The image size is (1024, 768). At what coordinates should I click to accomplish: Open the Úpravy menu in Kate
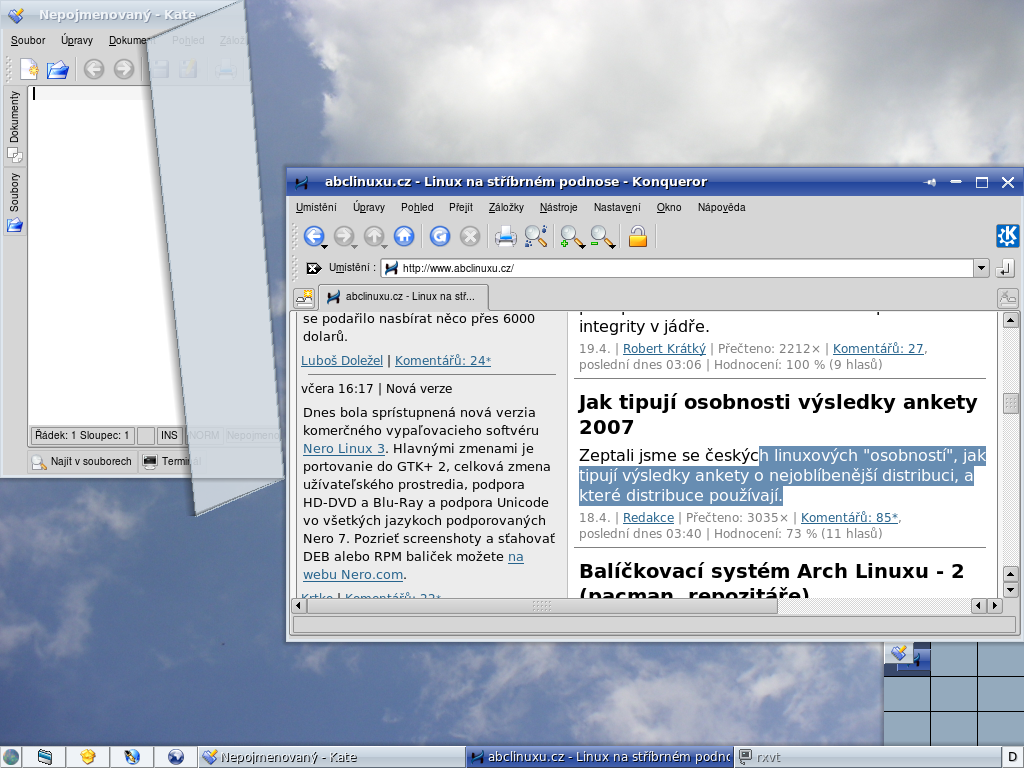click(x=77, y=40)
